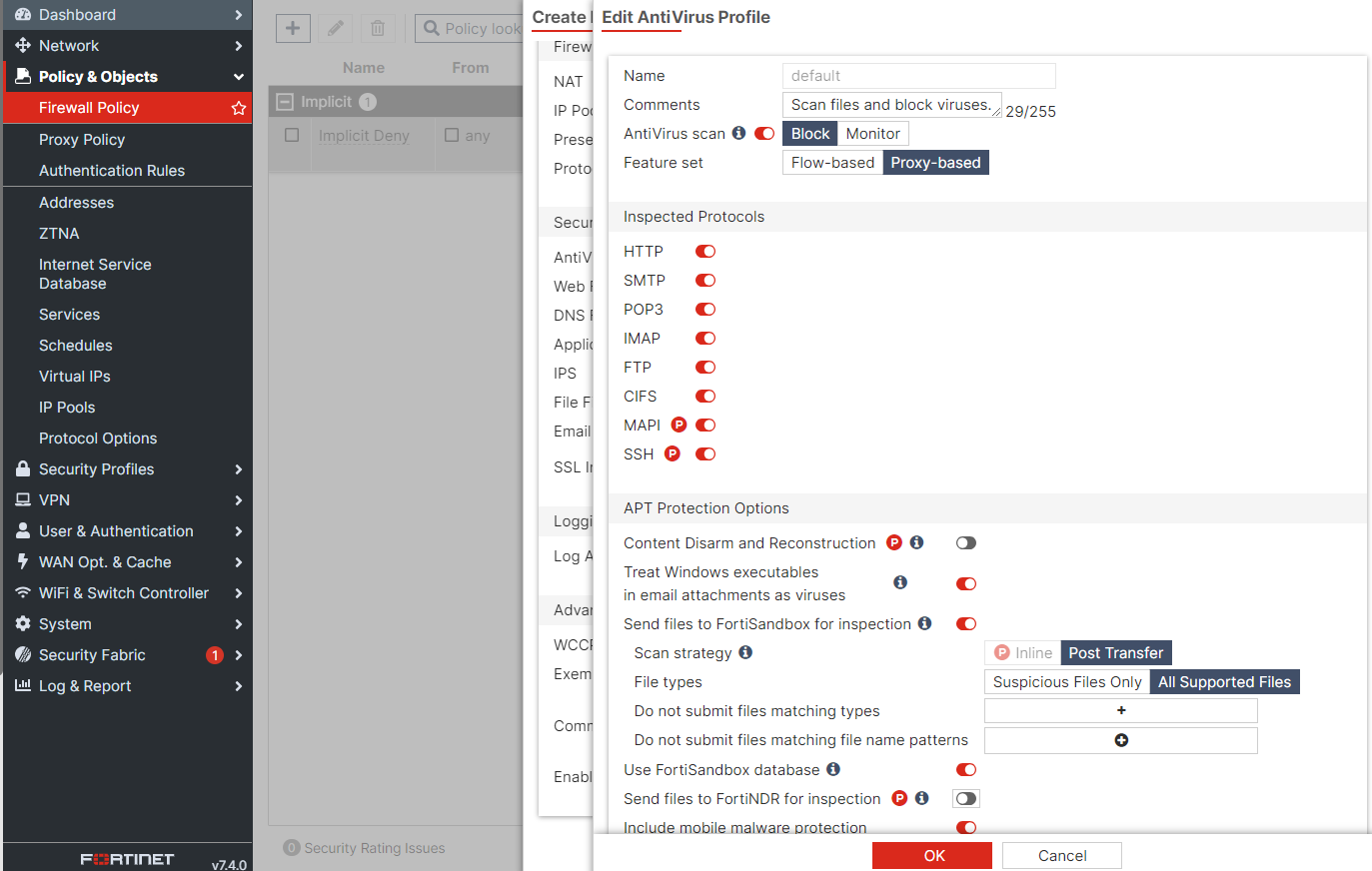
Task: Click the plus icon under Do not submit files matching types
Action: tap(1120, 710)
